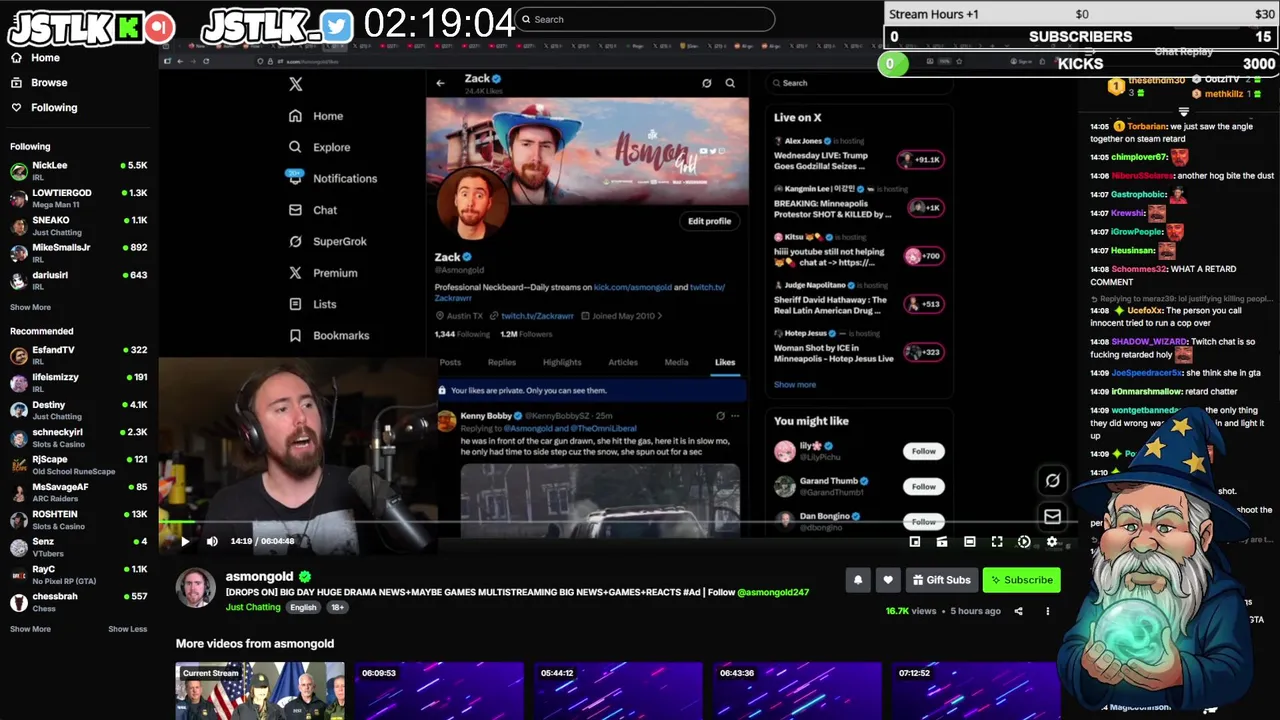Go back using the X profile arrow

(440, 83)
